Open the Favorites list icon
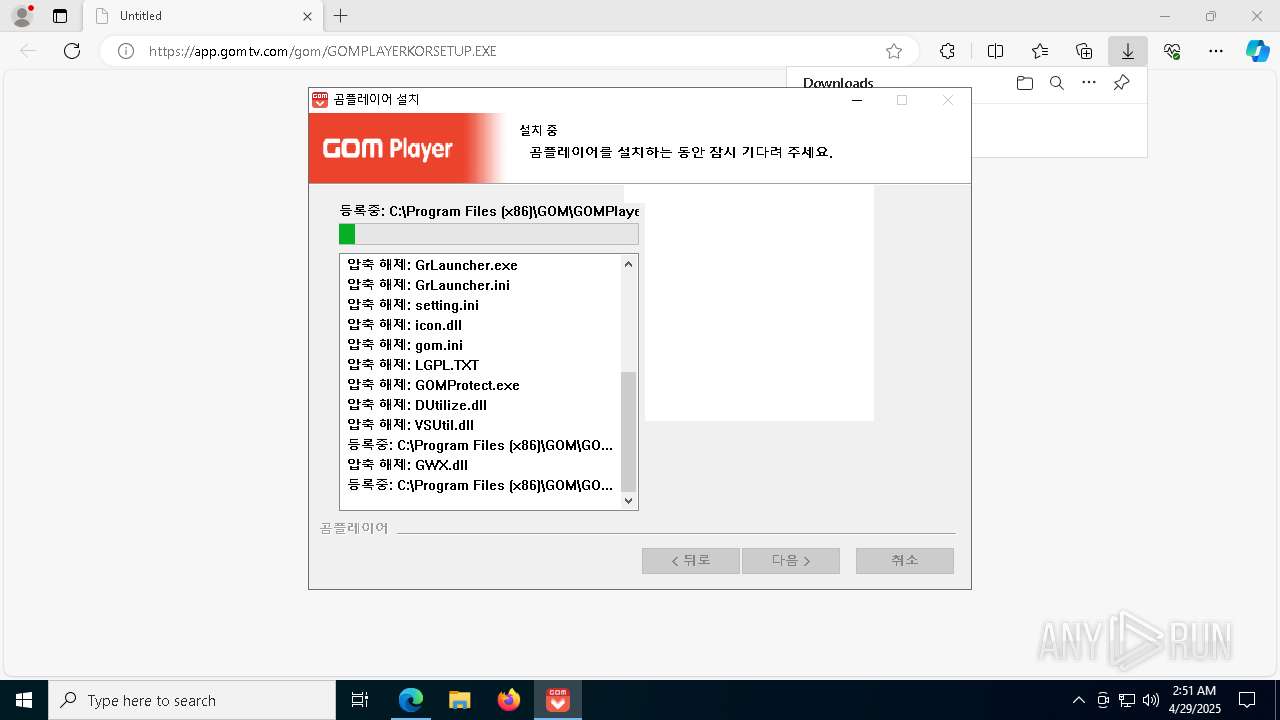This screenshot has width=1280, height=720. point(1040,51)
